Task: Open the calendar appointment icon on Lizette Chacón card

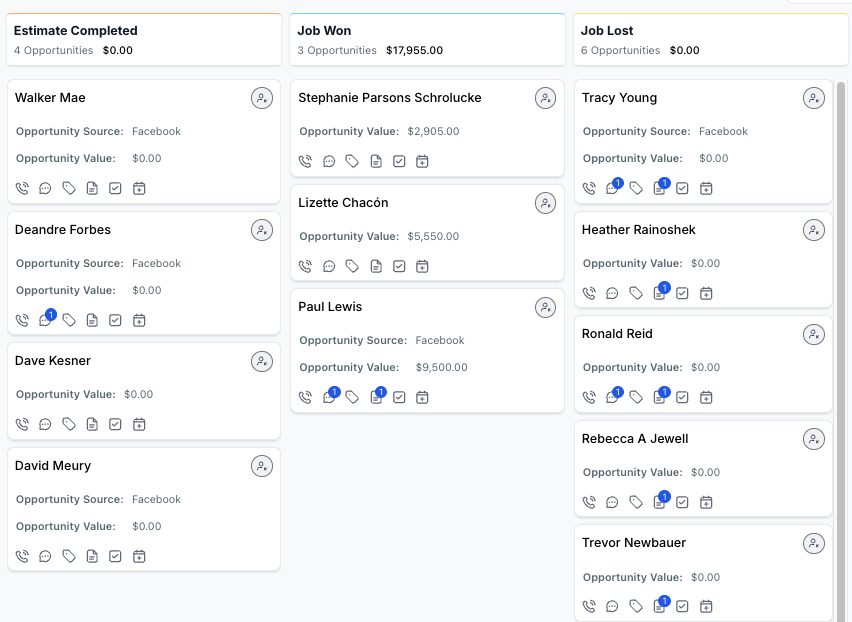Action: pos(422,266)
